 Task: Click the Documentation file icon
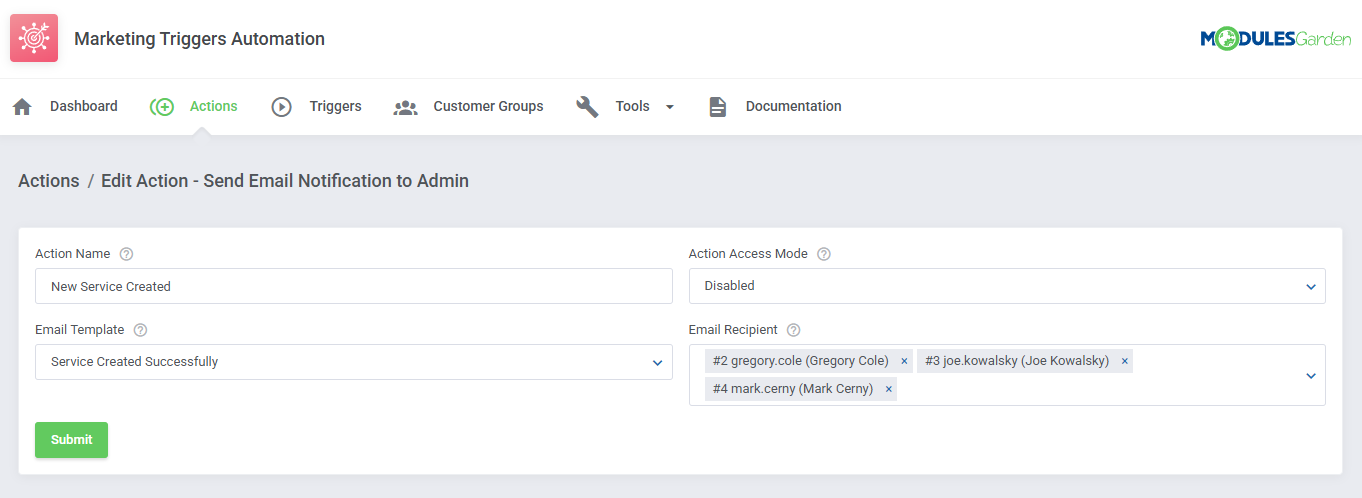tap(717, 107)
